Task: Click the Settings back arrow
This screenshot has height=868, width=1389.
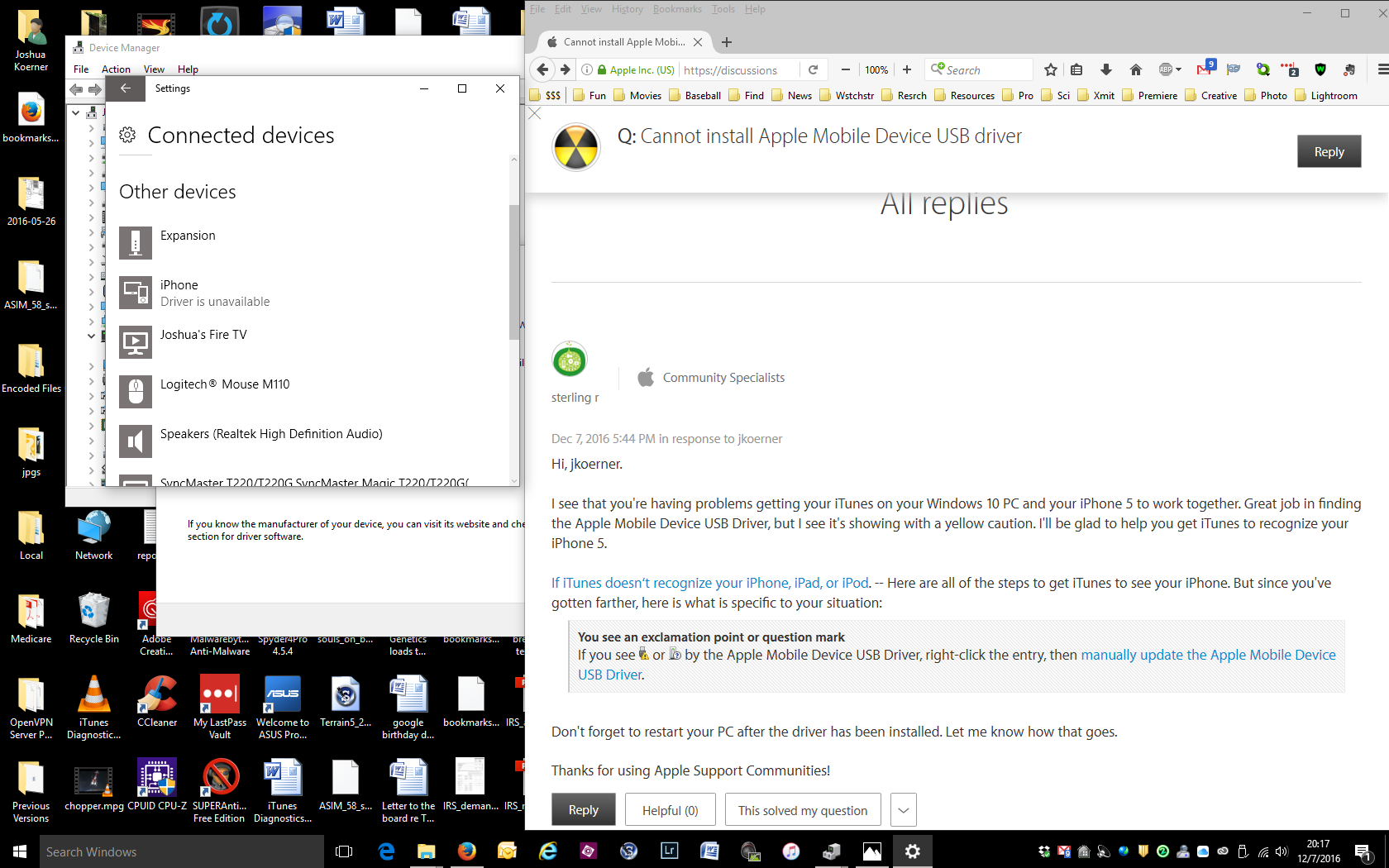Action: [126, 88]
